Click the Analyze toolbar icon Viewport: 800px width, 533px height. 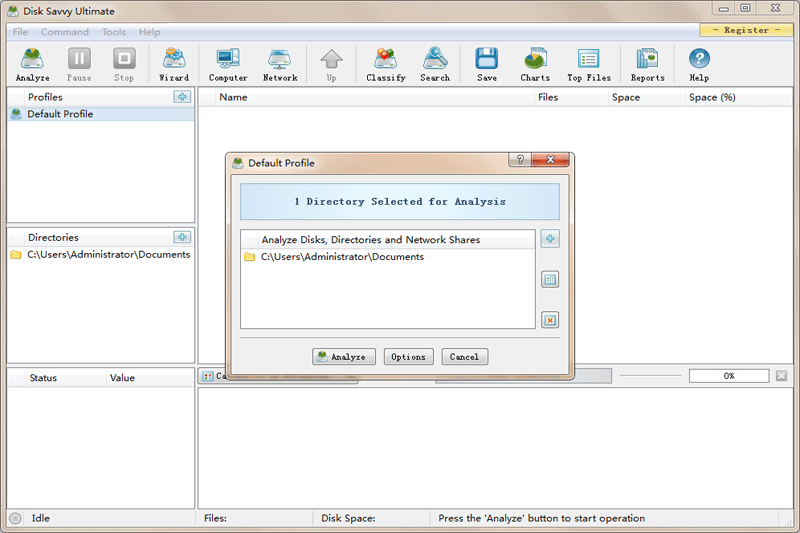pyautogui.click(x=32, y=64)
